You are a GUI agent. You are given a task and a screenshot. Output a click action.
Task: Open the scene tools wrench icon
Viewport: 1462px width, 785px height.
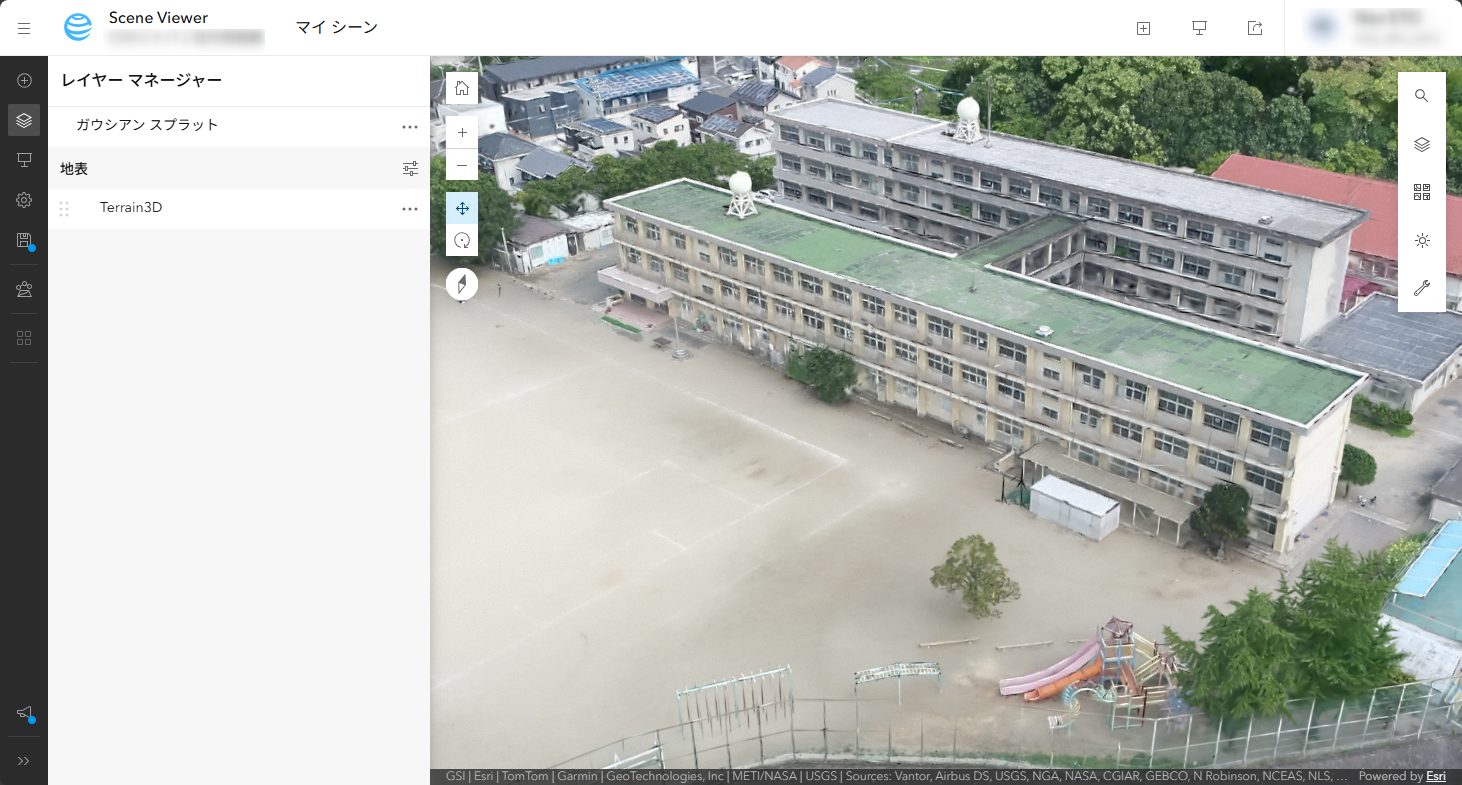[1421, 288]
